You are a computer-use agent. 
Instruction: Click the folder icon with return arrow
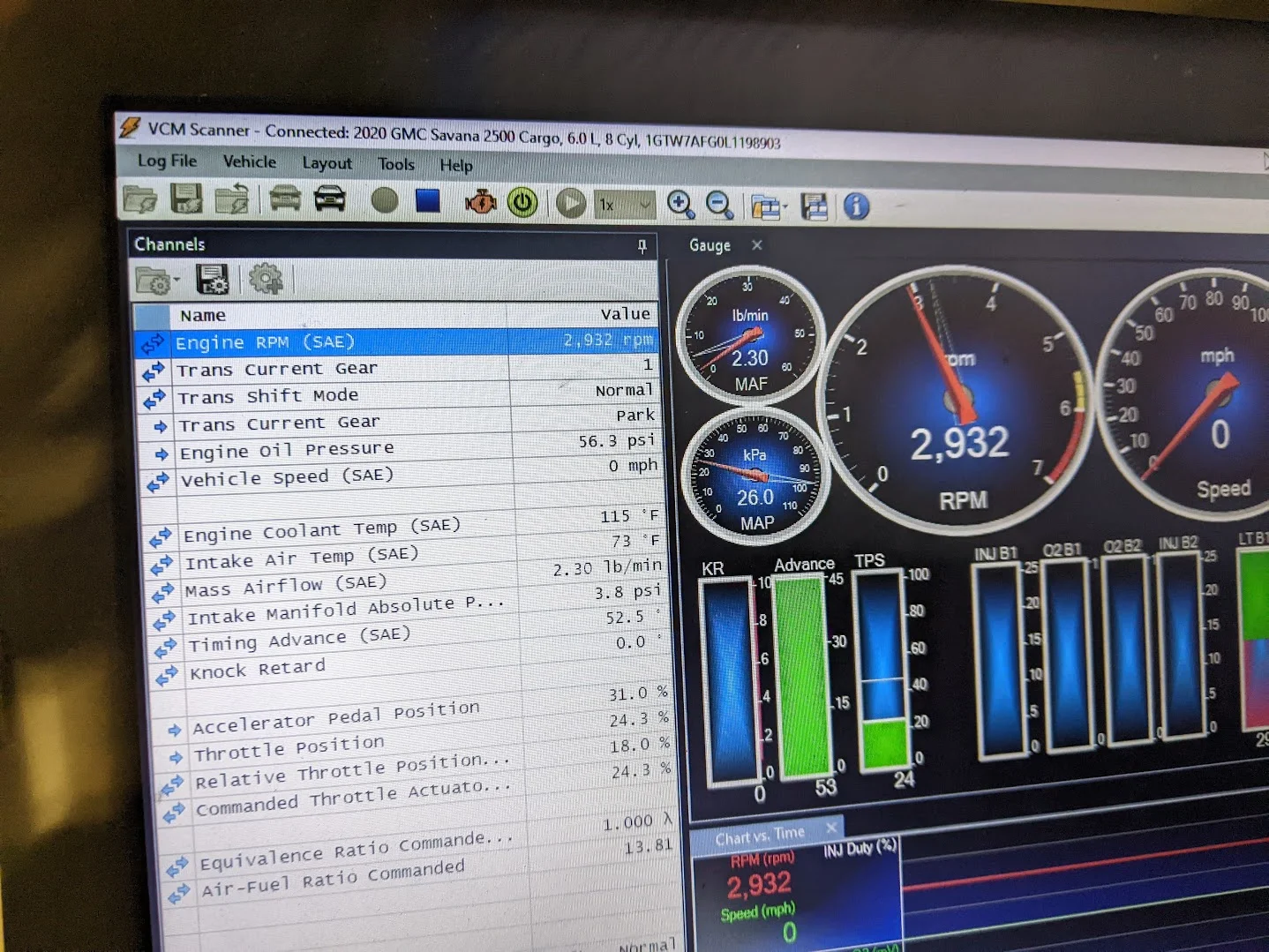point(232,200)
